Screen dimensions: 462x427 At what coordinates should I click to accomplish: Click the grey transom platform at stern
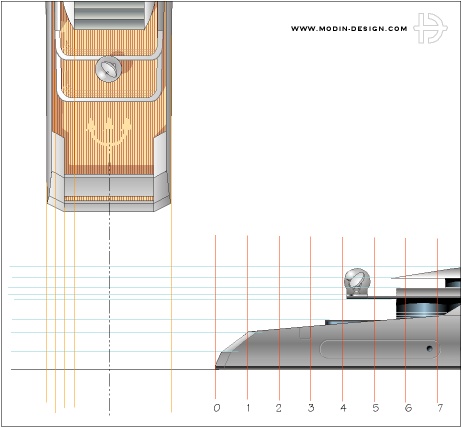pos(109,194)
